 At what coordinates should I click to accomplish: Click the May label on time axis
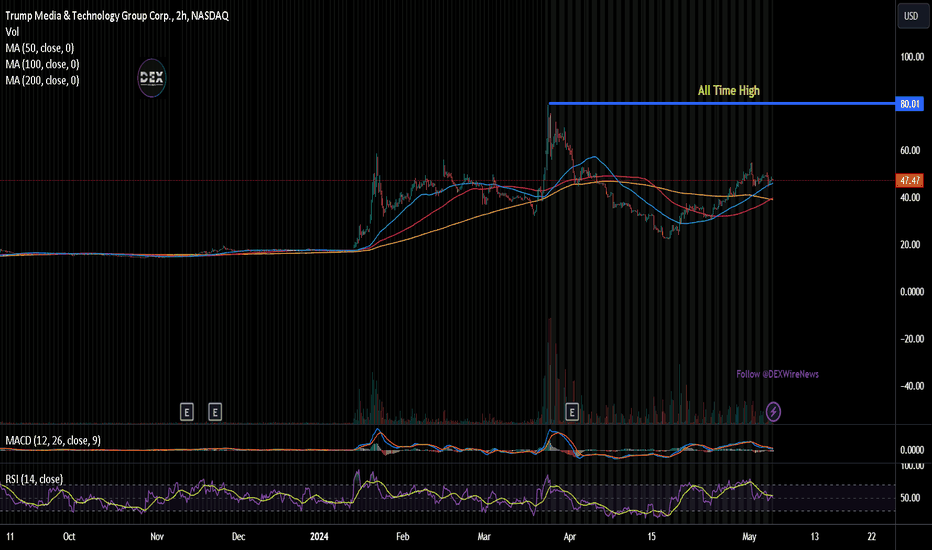749,536
